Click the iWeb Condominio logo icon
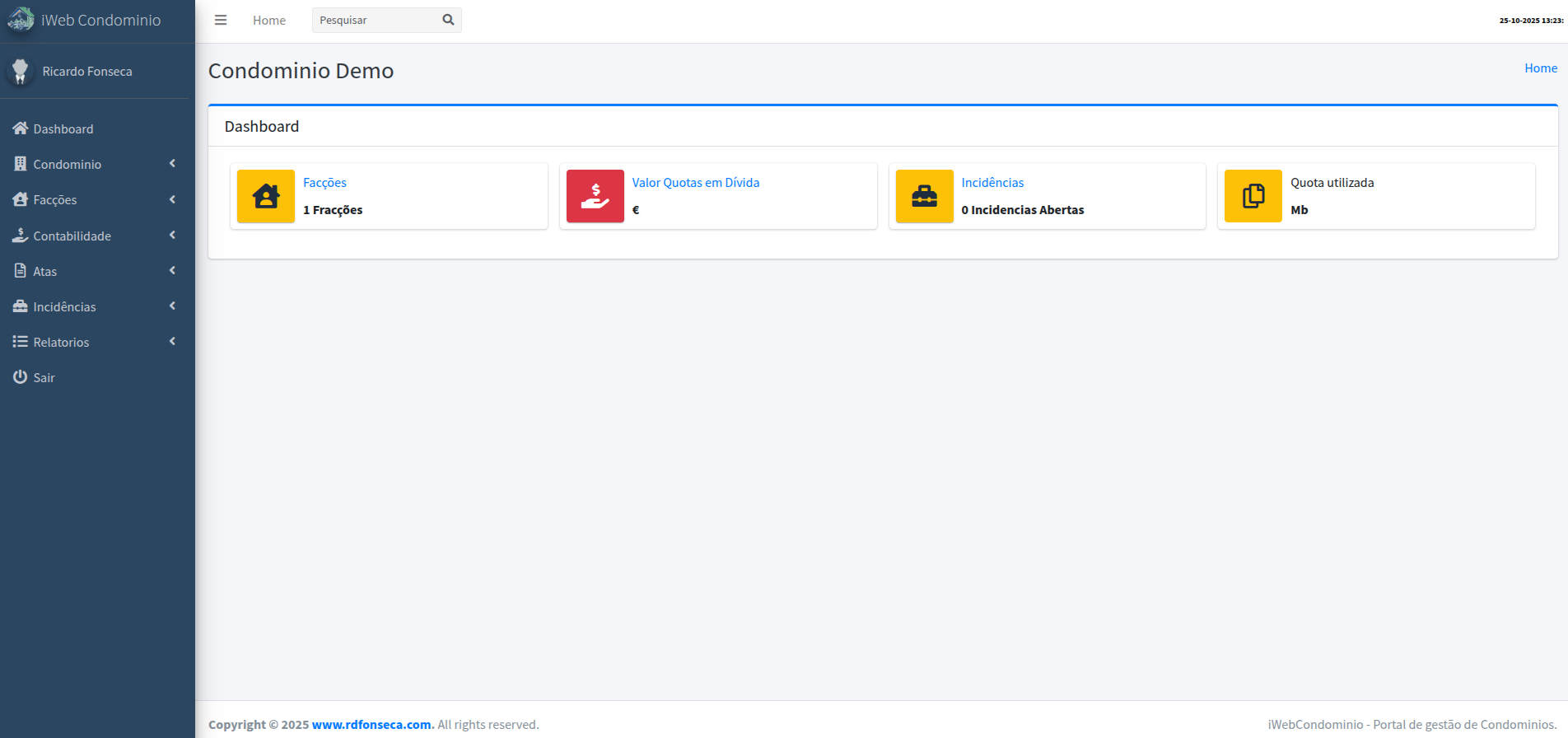 (x=21, y=20)
